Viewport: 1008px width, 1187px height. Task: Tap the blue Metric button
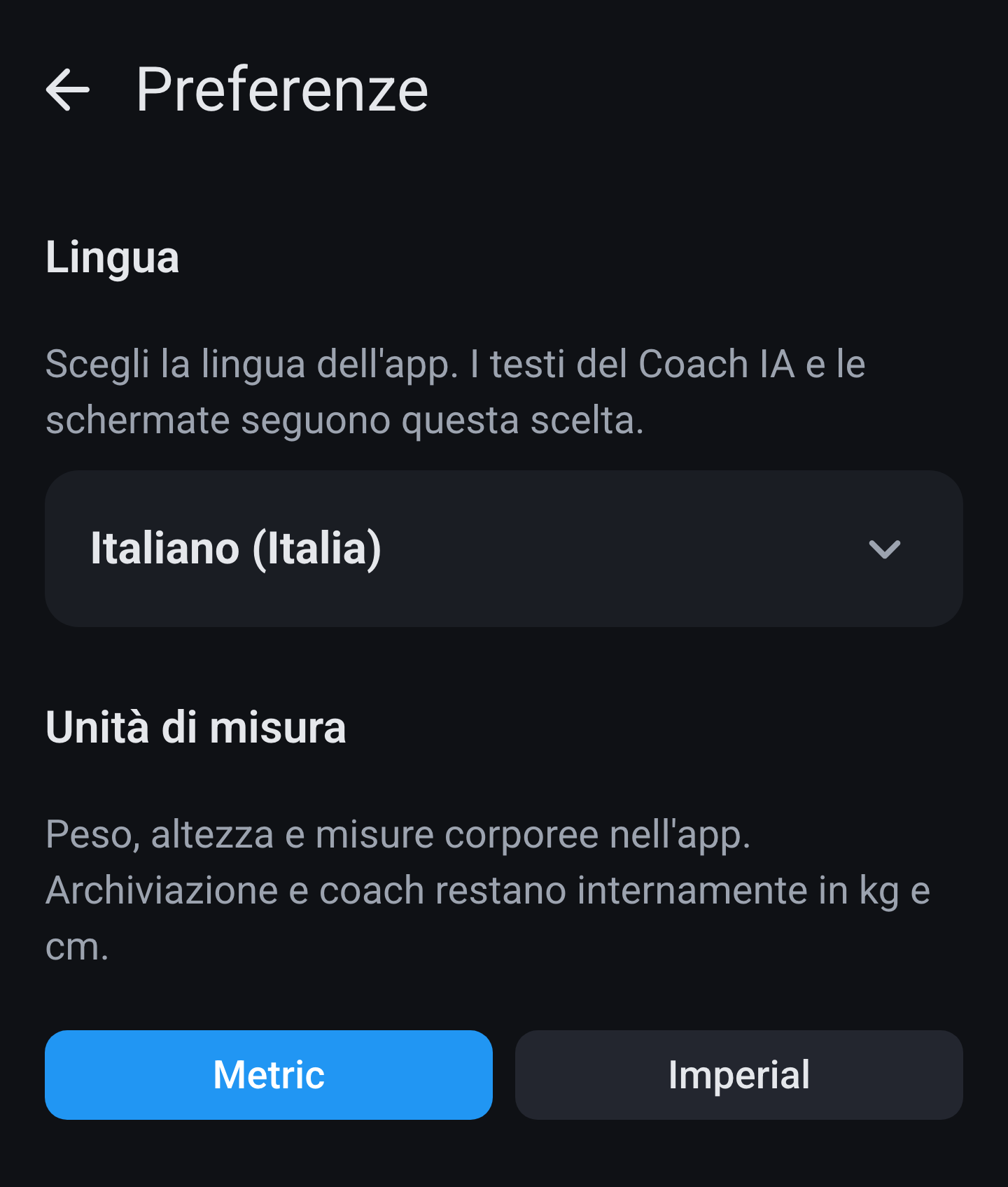pos(269,1074)
